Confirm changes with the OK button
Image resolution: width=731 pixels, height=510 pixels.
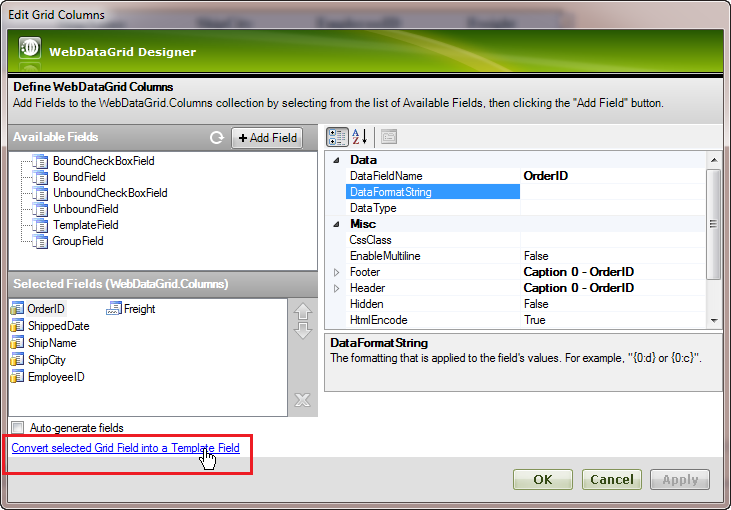point(542,480)
